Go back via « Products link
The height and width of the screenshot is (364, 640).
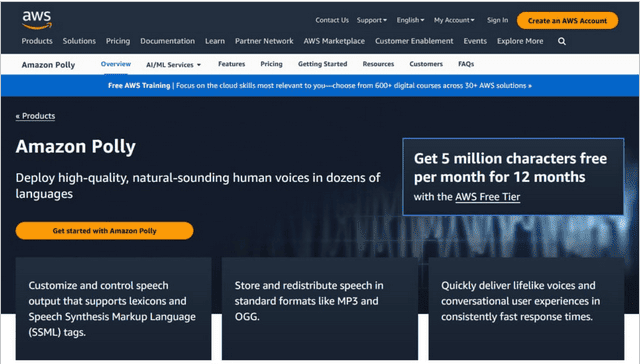pos(35,116)
